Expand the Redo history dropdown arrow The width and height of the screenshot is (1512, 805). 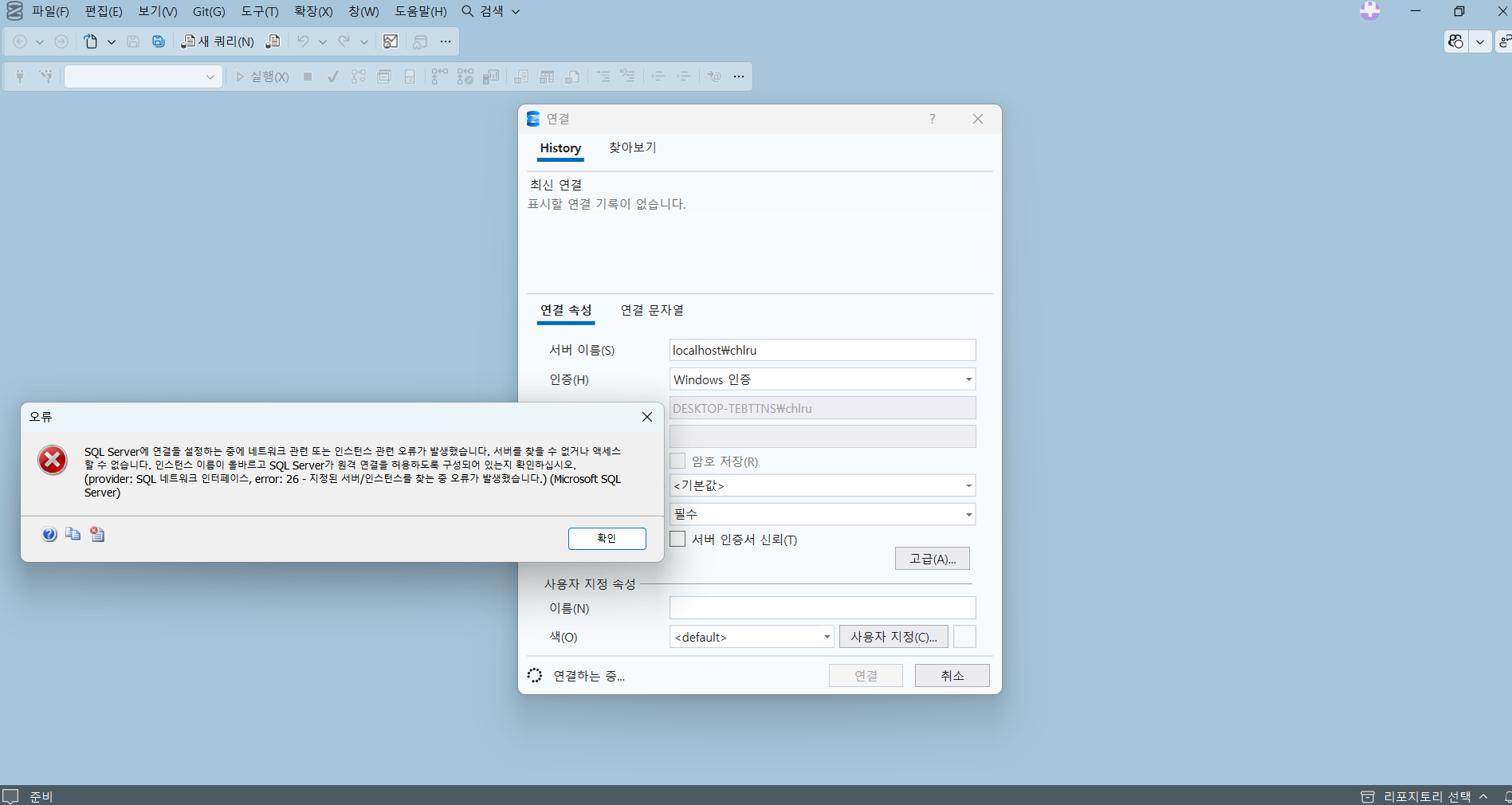click(364, 41)
